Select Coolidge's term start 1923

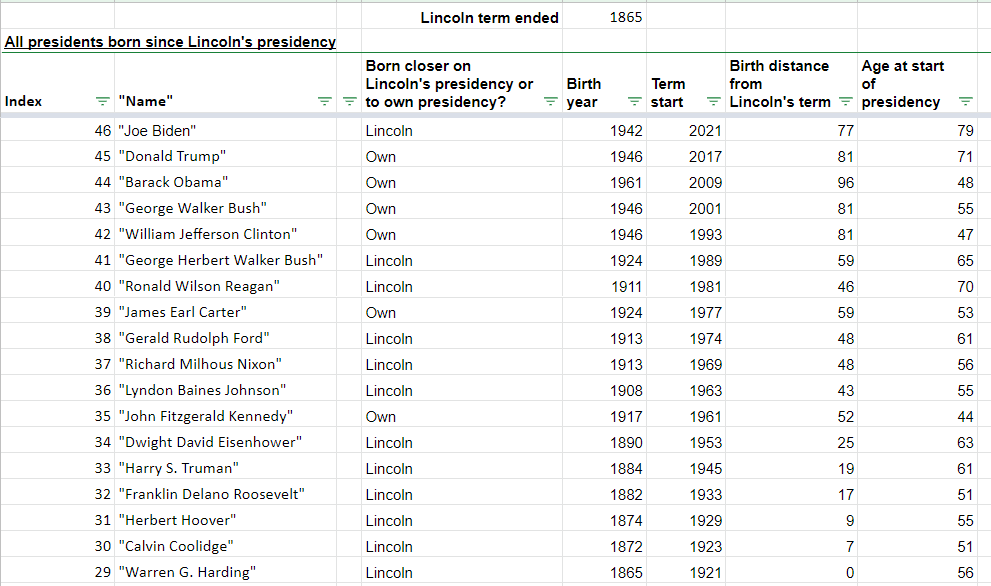click(686, 546)
